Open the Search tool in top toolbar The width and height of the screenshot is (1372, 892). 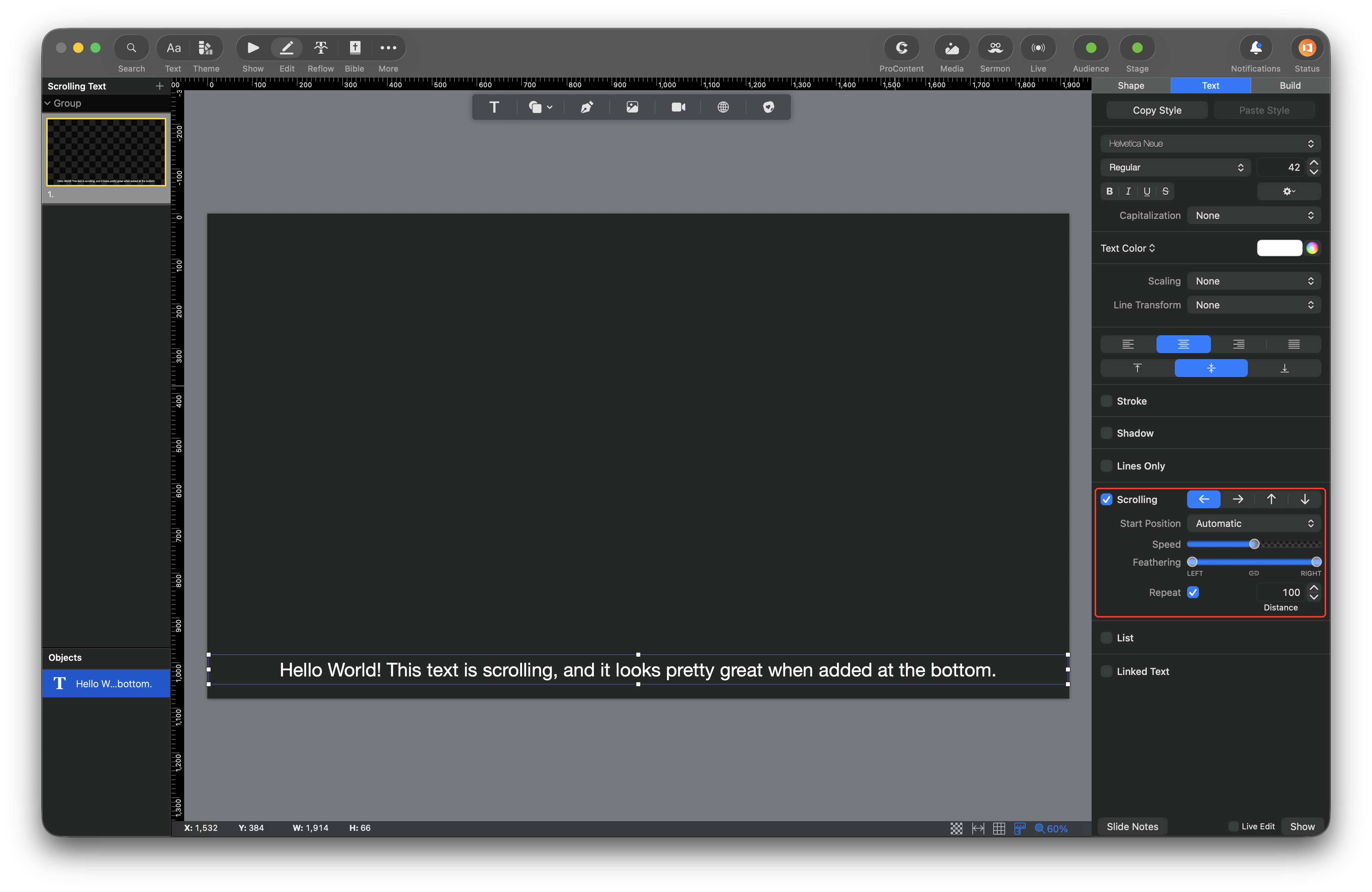coord(132,48)
